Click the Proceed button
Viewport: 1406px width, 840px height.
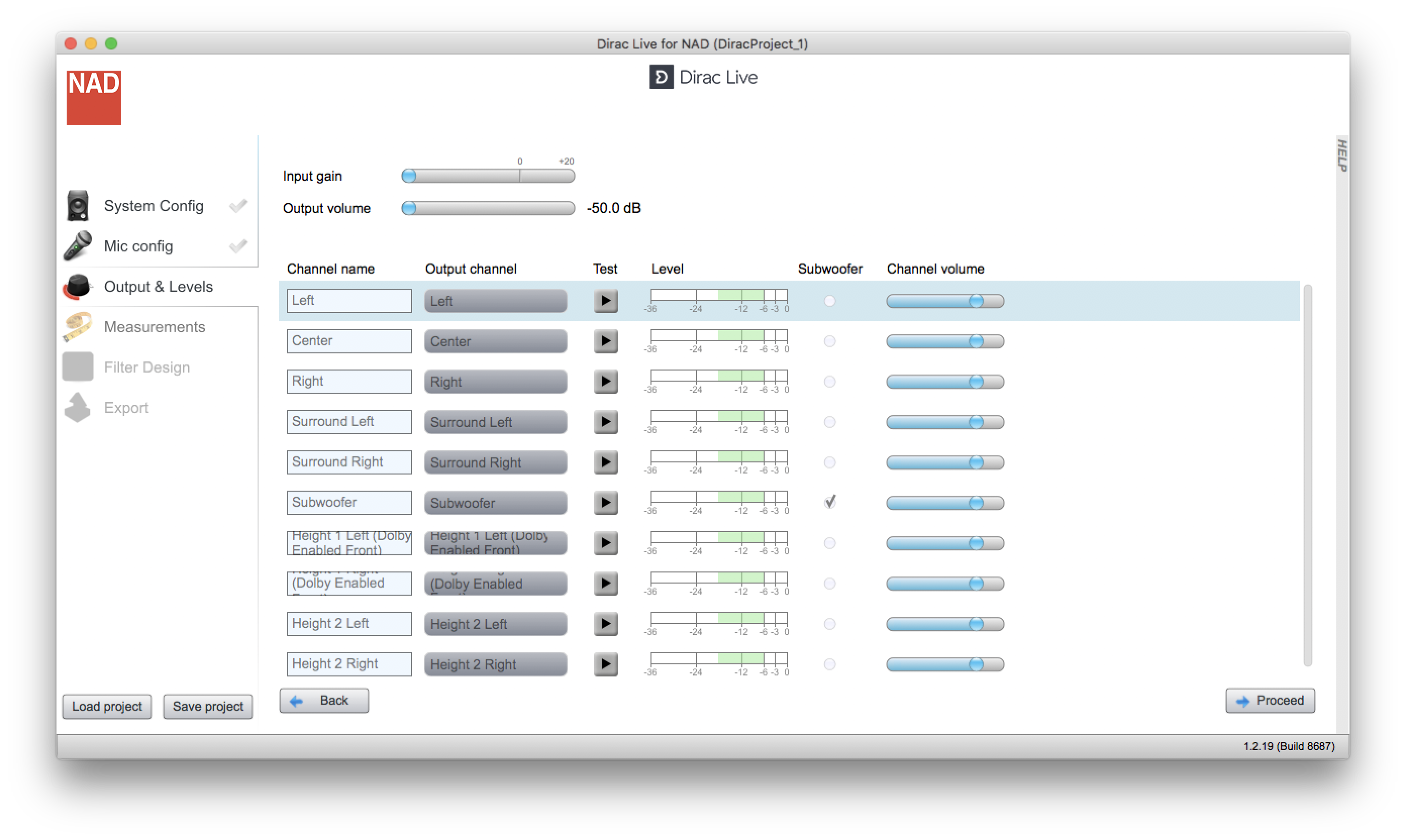(x=1270, y=700)
